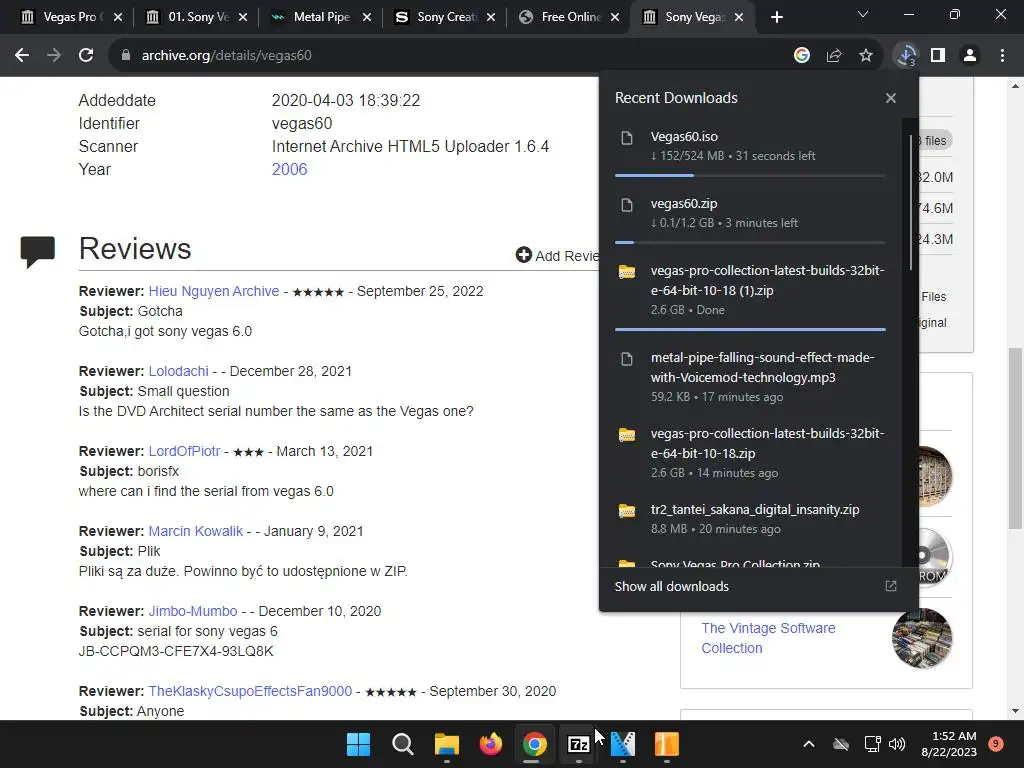
Task: Switch to the 01. Sony Ve tab
Action: pyautogui.click(x=194, y=17)
